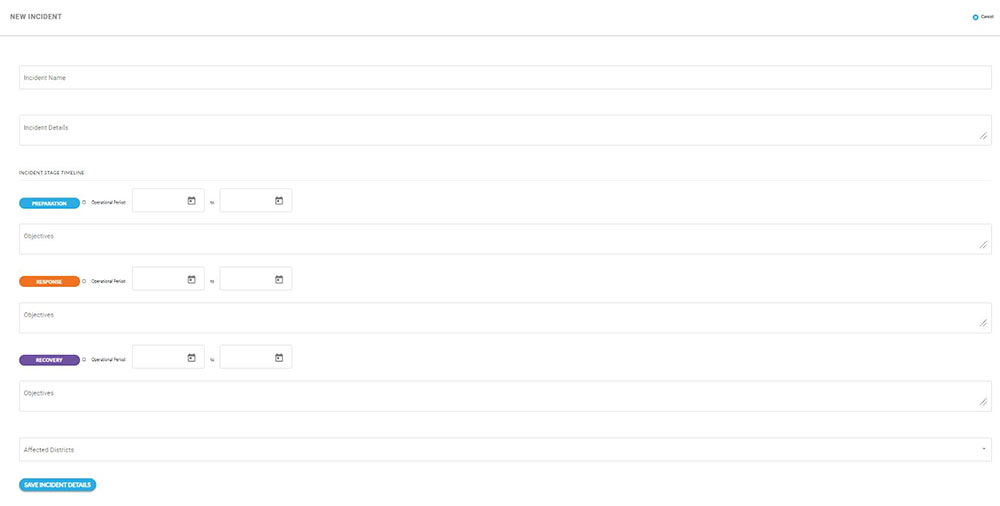Image resolution: width=1000 pixels, height=506 pixels.
Task: Tick the Preparation stage checkbox
Action: click(x=84, y=203)
